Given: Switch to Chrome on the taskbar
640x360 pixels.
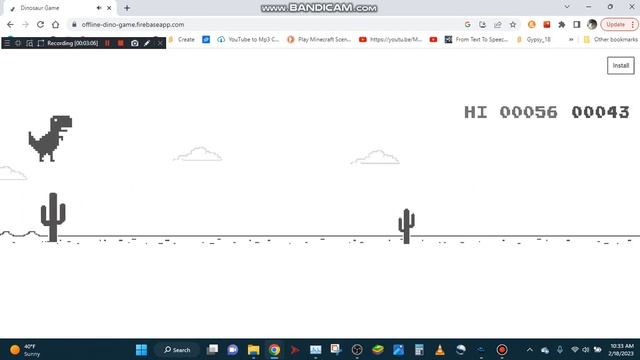Looking at the screenshot, I should click(x=274, y=350).
